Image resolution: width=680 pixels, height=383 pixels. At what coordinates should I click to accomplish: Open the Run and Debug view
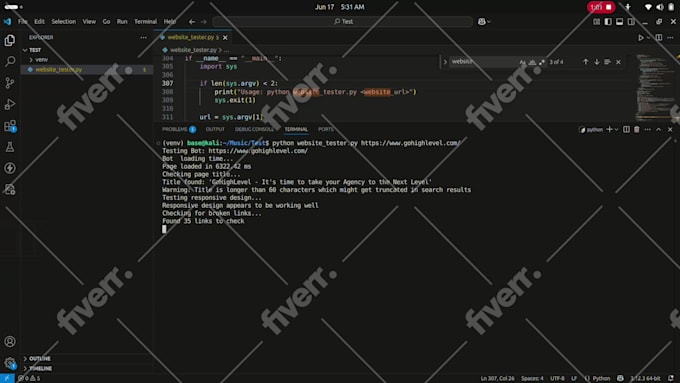point(10,104)
